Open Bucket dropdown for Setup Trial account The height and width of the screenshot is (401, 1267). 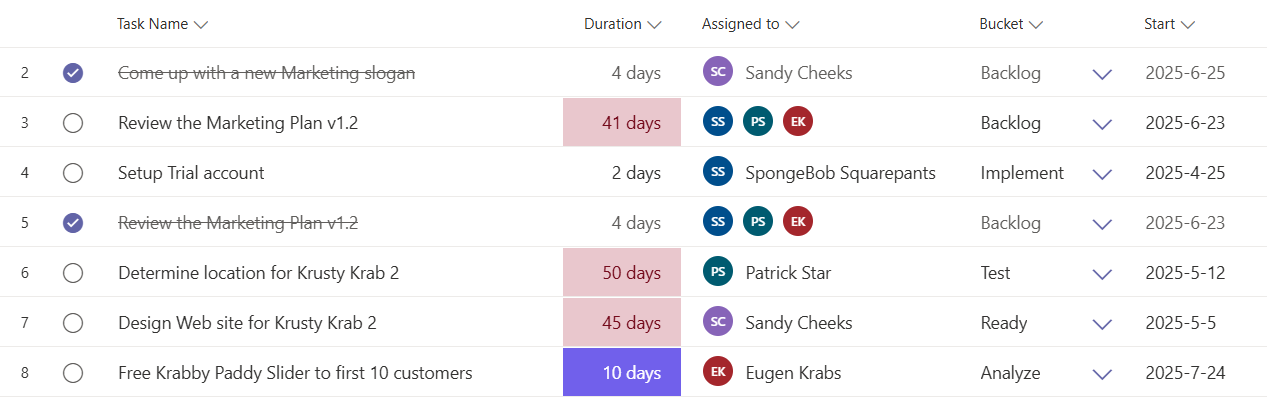click(x=1102, y=174)
